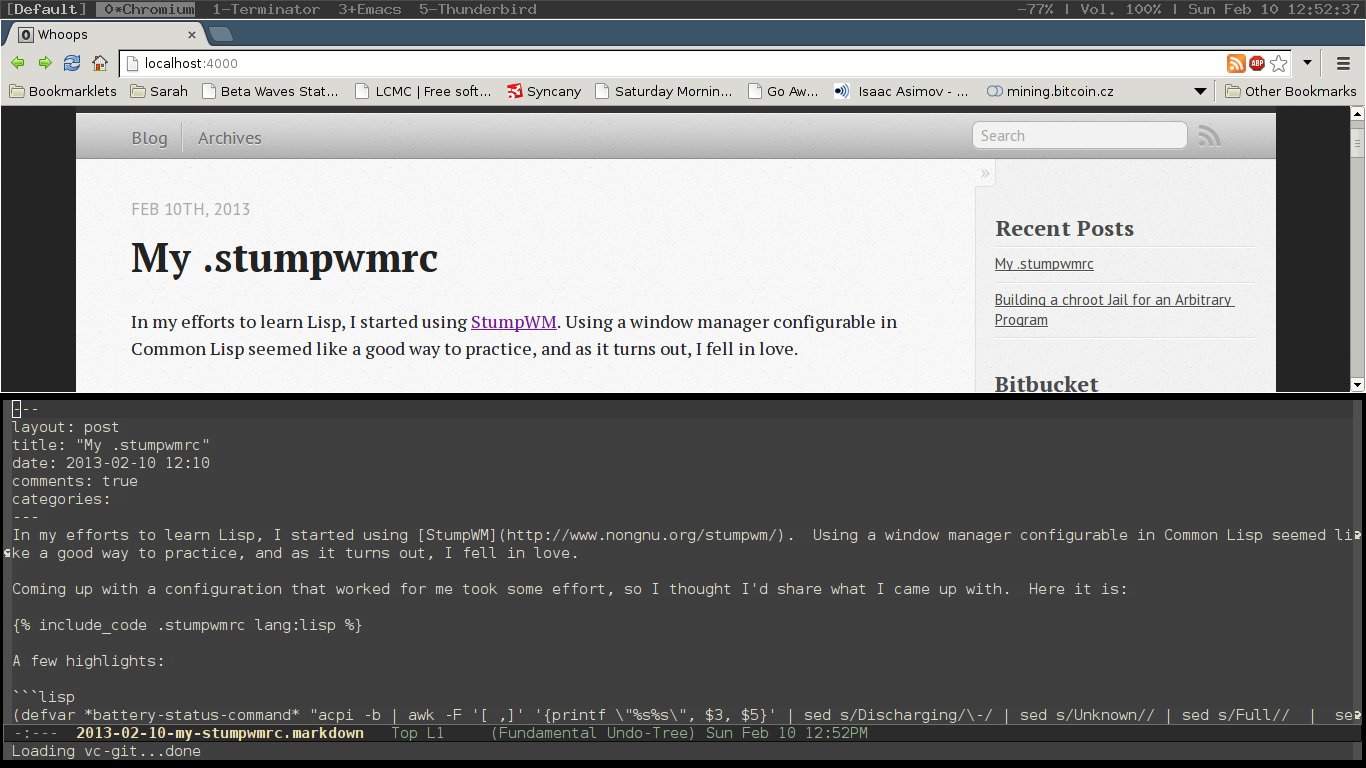The height and width of the screenshot is (768, 1366).
Task: Click the 'categories:' line in Emacs
Action: pyautogui.click(x=61, y=499)
